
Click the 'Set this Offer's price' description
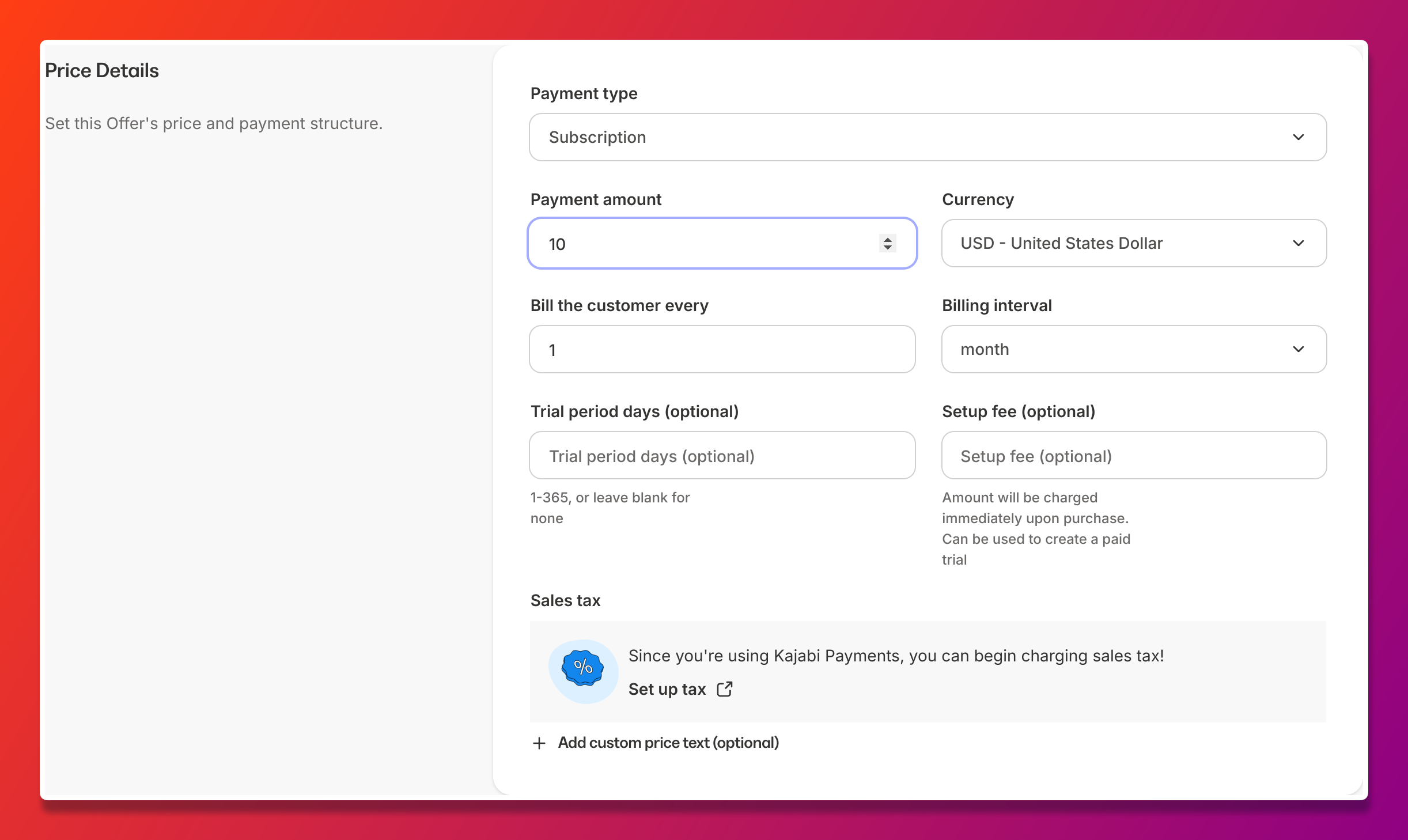pos(214,123)
